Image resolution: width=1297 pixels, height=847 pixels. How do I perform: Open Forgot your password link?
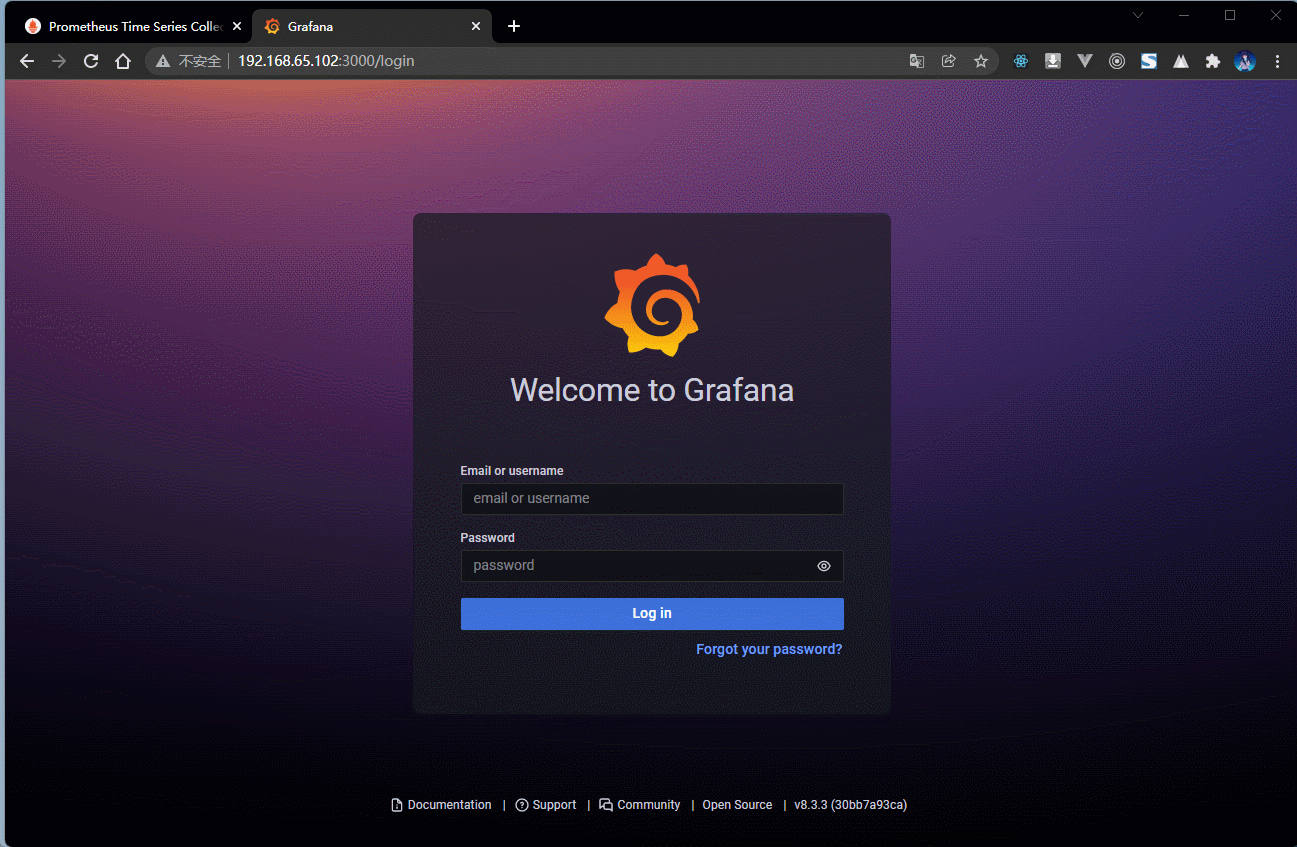click(769, 650)
